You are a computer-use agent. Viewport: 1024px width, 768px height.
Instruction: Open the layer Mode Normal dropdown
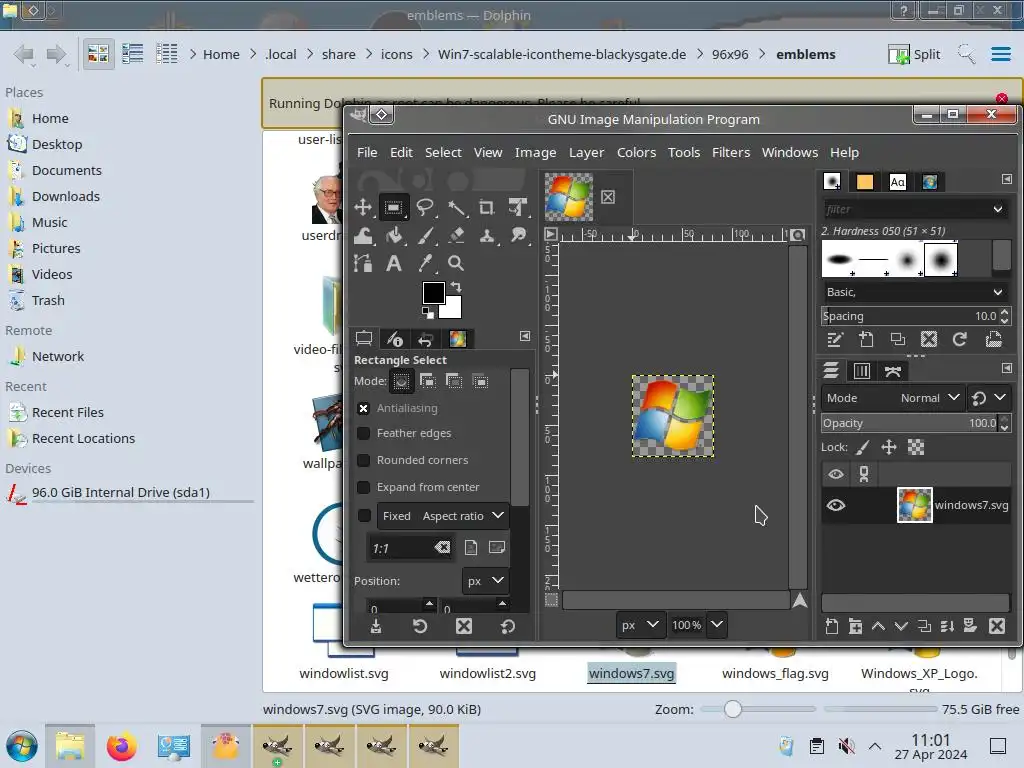(x=893, y=398)
